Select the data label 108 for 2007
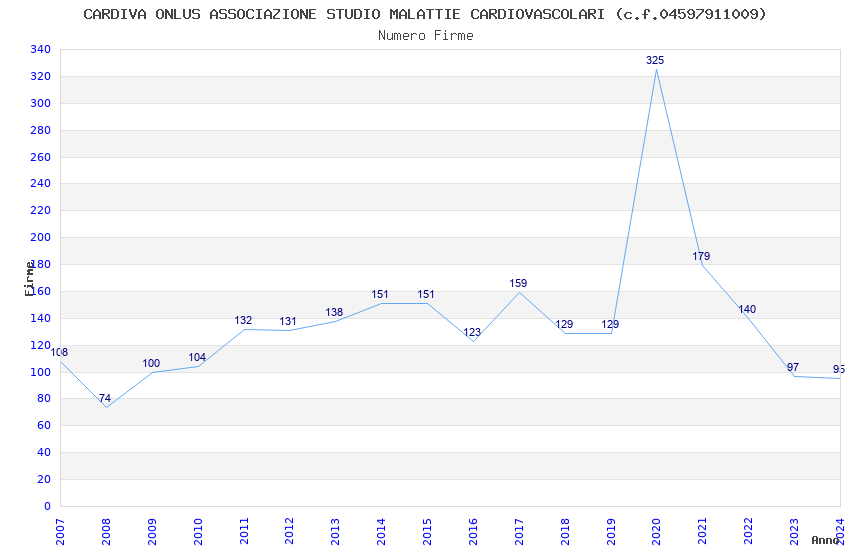This screenshot has height=550, width=850. pos(59,352)
